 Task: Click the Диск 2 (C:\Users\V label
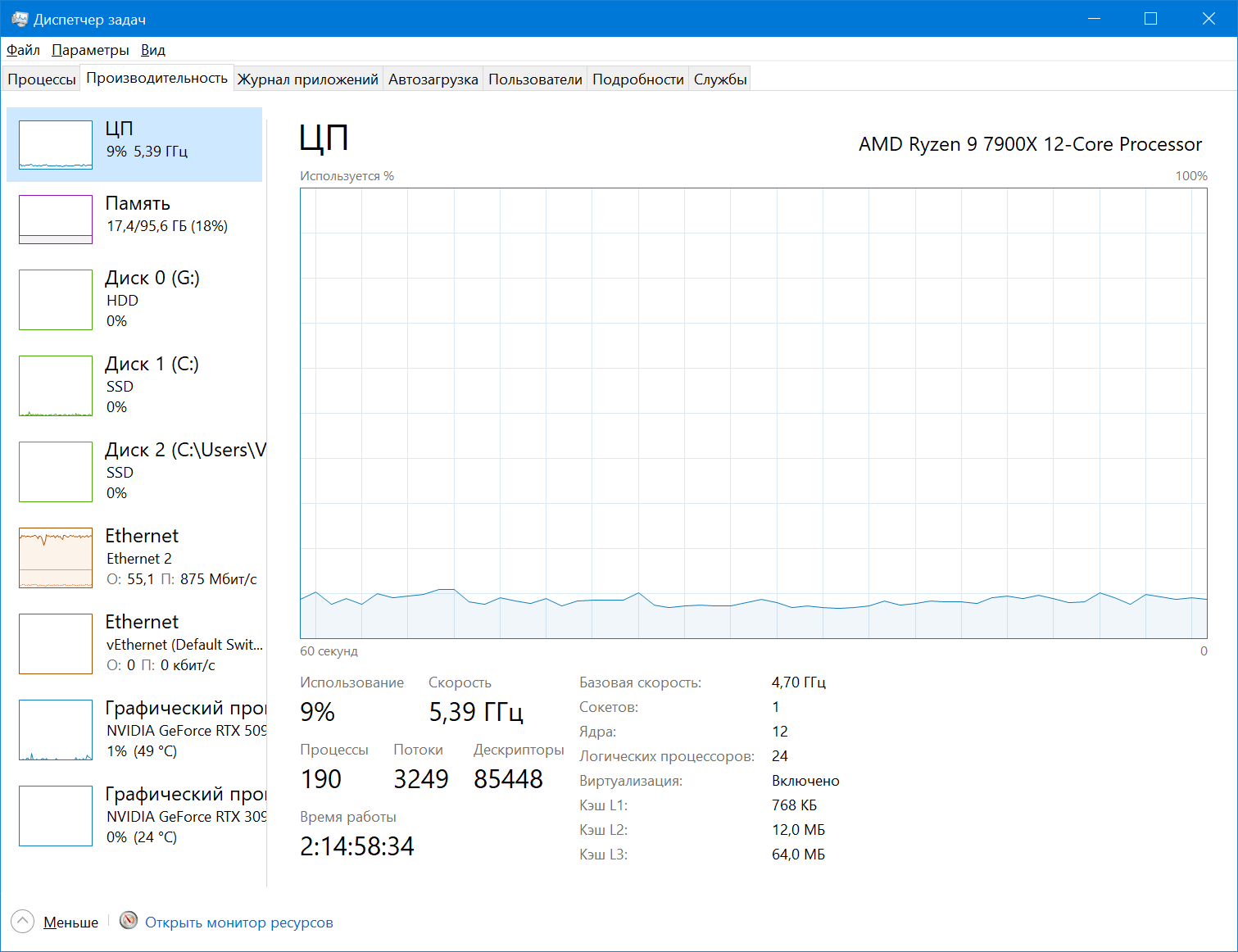tap(186, 450)
